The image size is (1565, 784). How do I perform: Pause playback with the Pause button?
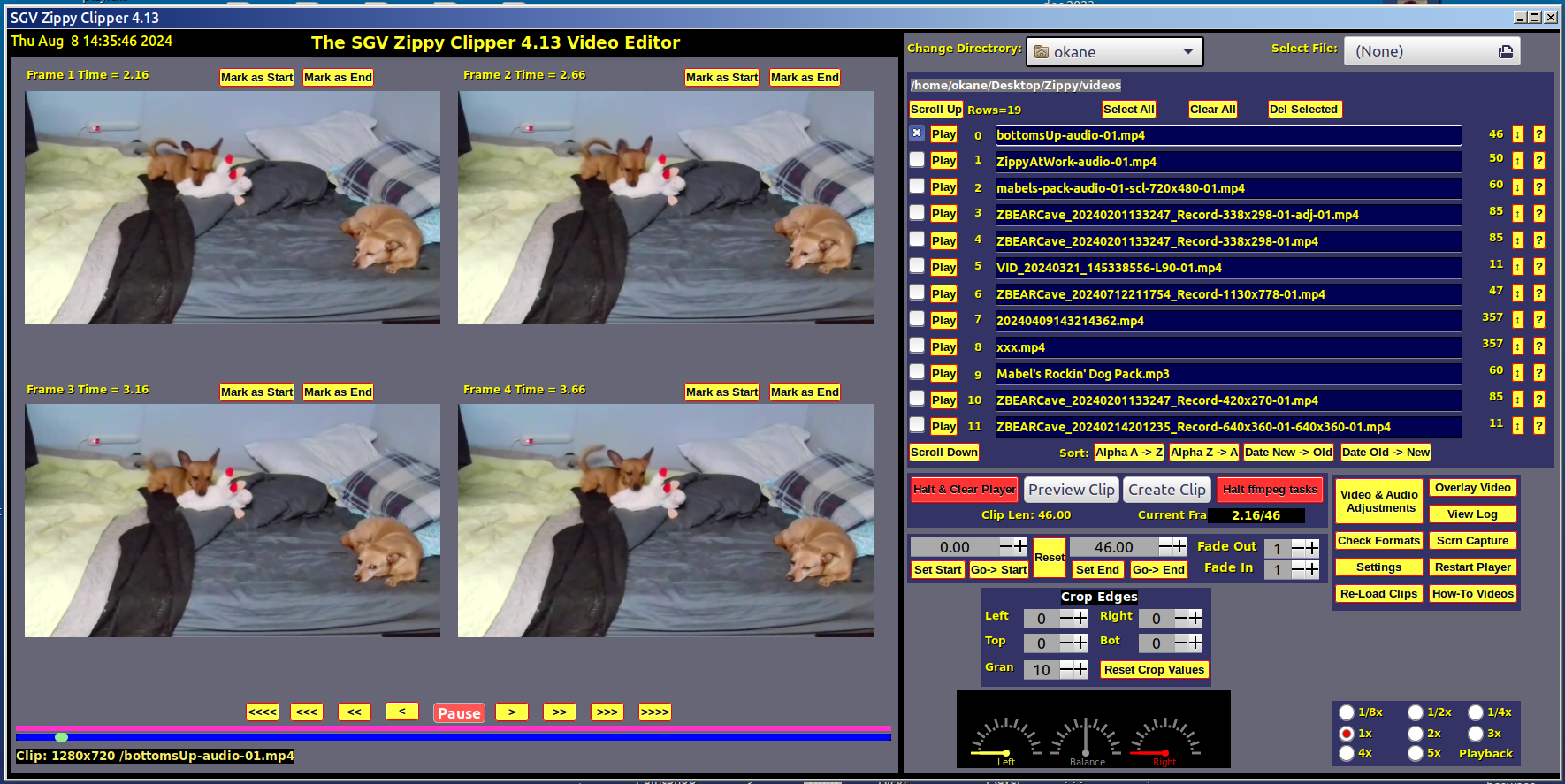tap(459, 713)
